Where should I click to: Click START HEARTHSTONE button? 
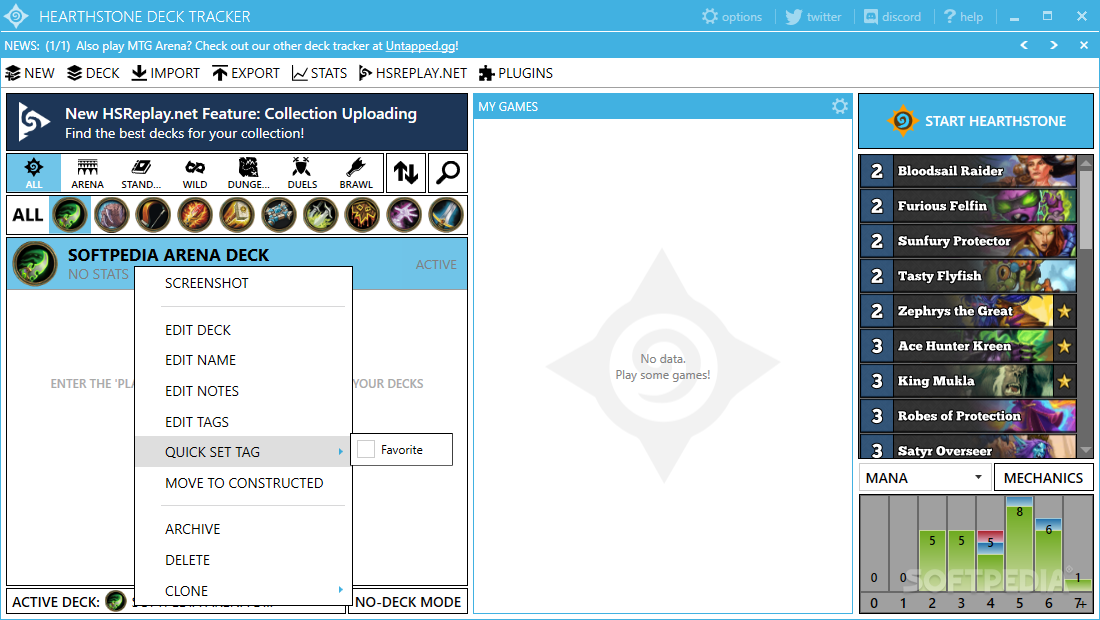pyautogui.click(x=976, y=121)
